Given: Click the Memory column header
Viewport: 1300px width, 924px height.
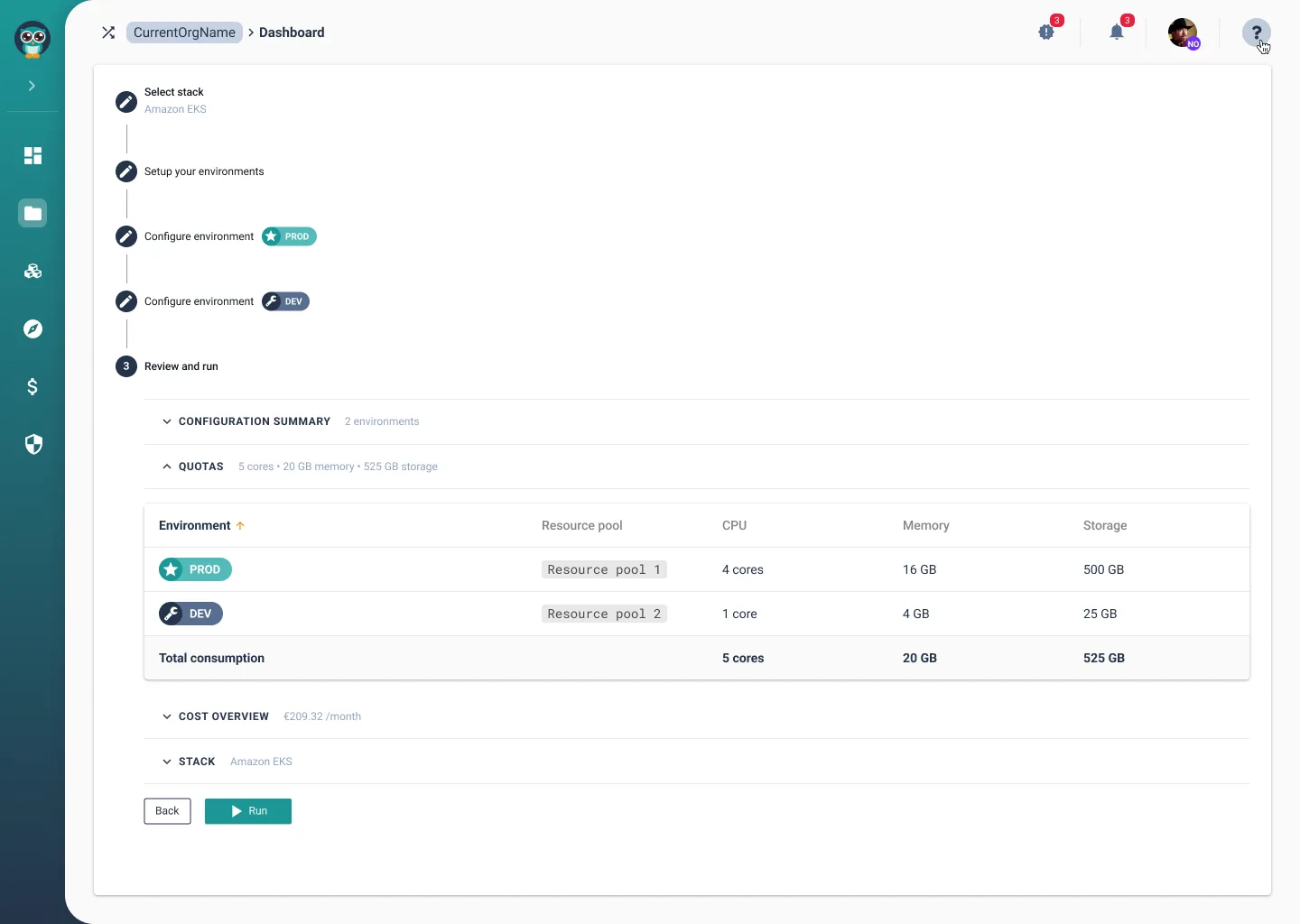Looking at the screenshot, I should [926, 525].
